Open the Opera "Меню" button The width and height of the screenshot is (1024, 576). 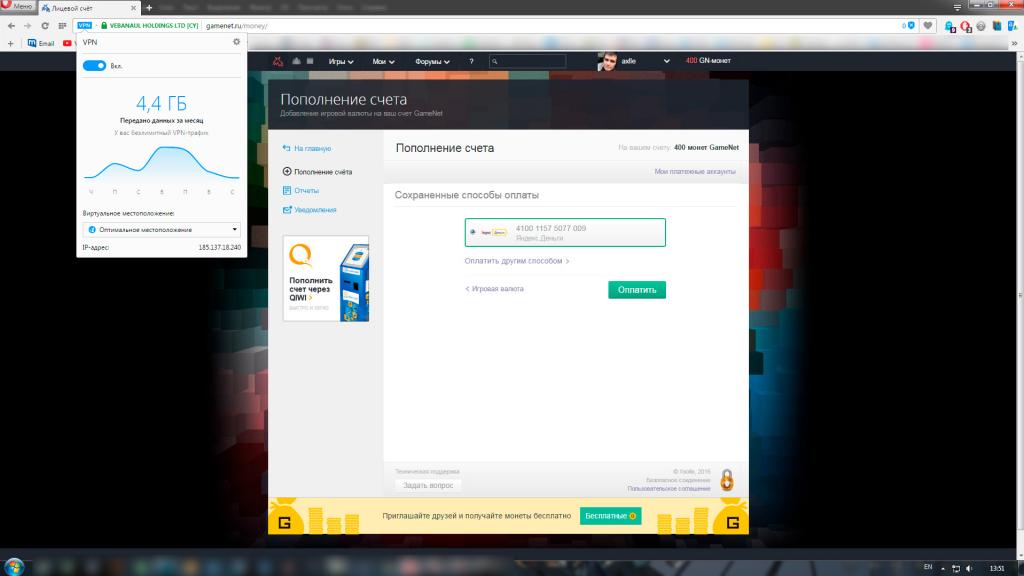pyautogui.click(x=17, y=6)
